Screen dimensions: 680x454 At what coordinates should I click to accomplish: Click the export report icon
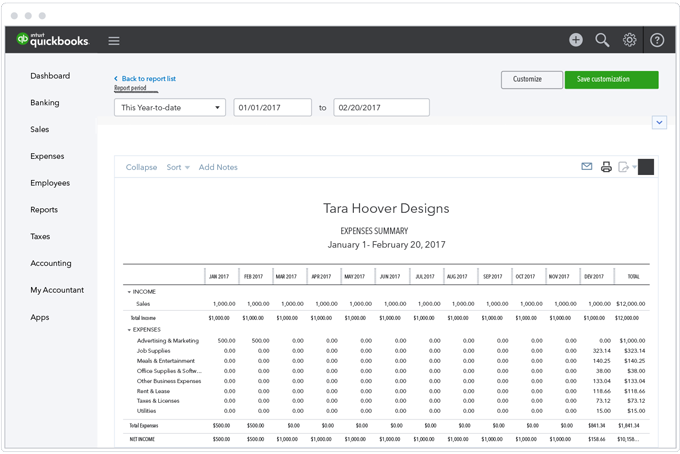624,167
